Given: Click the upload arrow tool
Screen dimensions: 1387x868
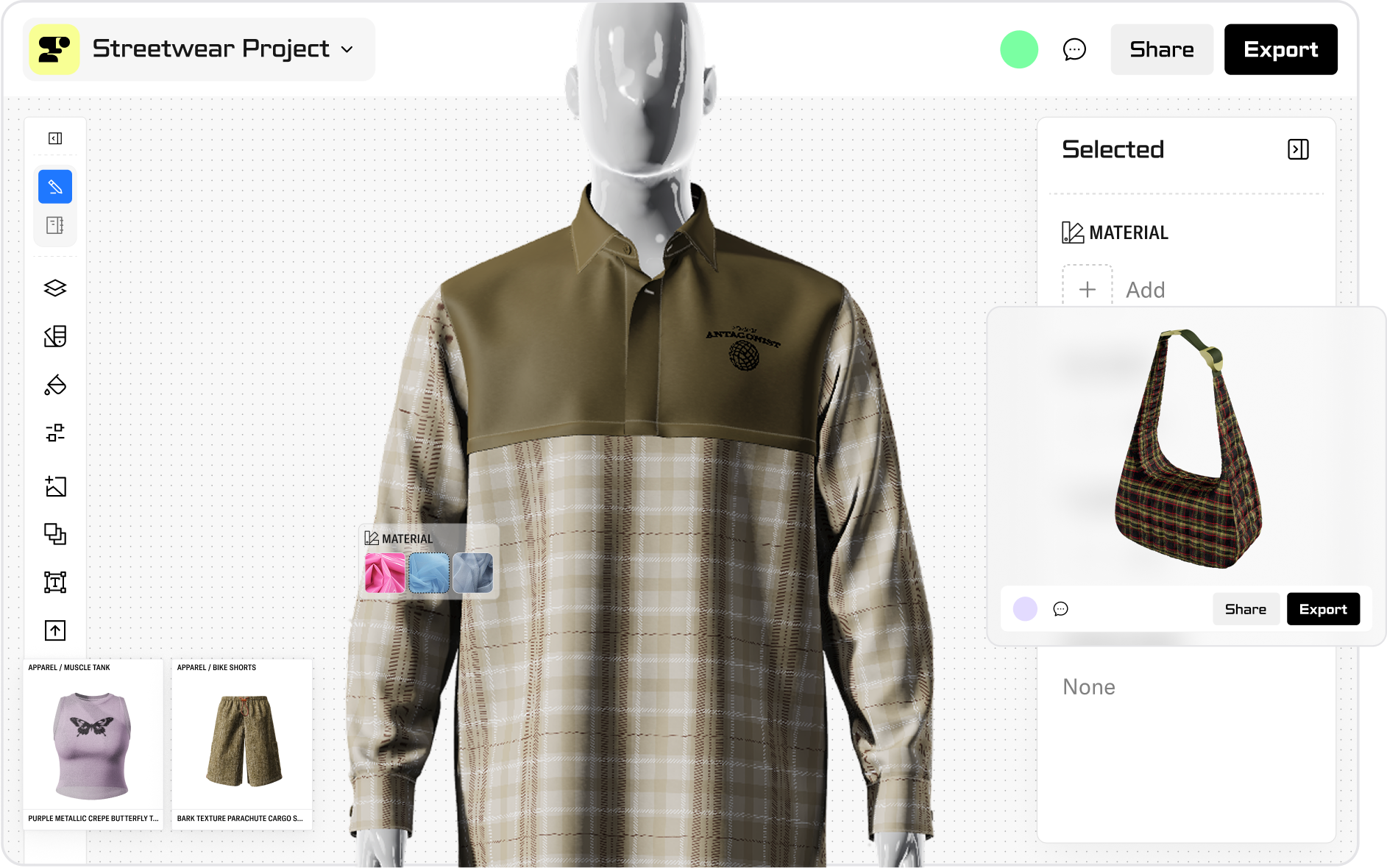Looking at the screenshot, I should click(x=55, y=630).
